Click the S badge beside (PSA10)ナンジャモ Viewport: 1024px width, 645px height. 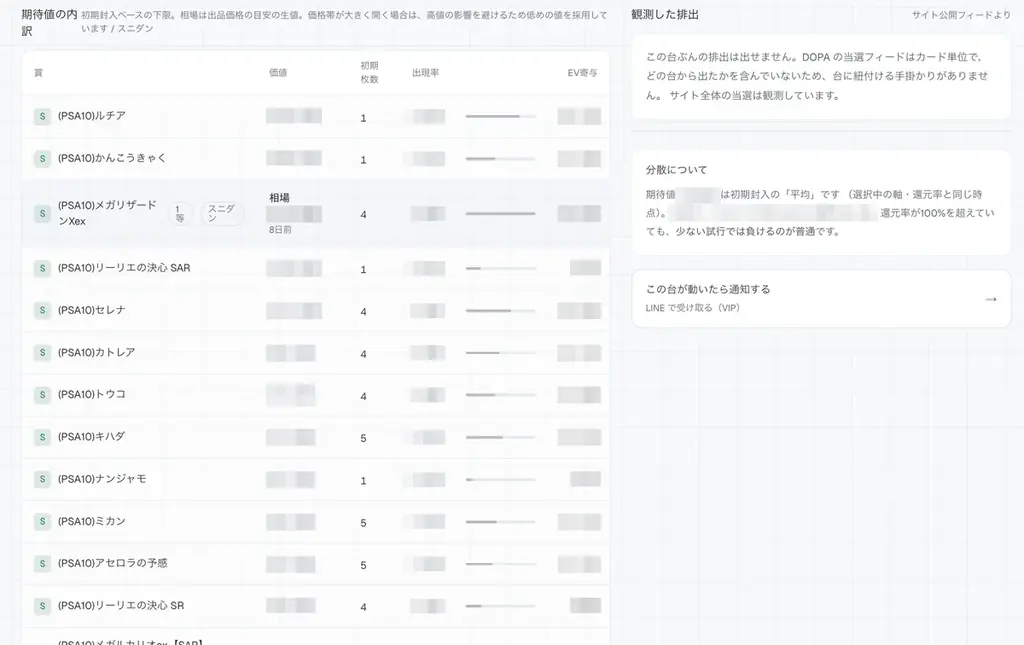coord(42,479)
